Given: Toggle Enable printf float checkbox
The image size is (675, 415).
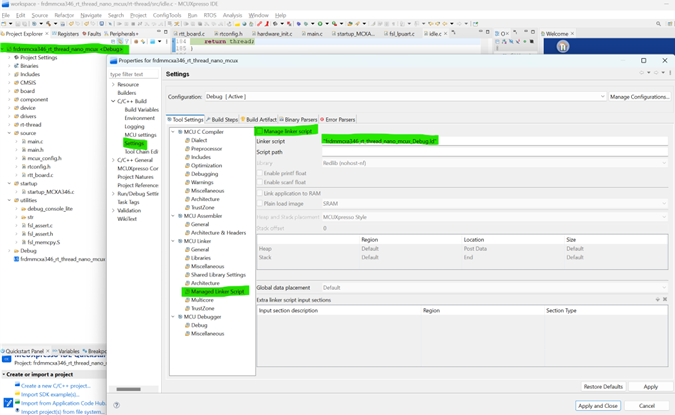Looking at the screenshot, I should (x=260, y=172).
